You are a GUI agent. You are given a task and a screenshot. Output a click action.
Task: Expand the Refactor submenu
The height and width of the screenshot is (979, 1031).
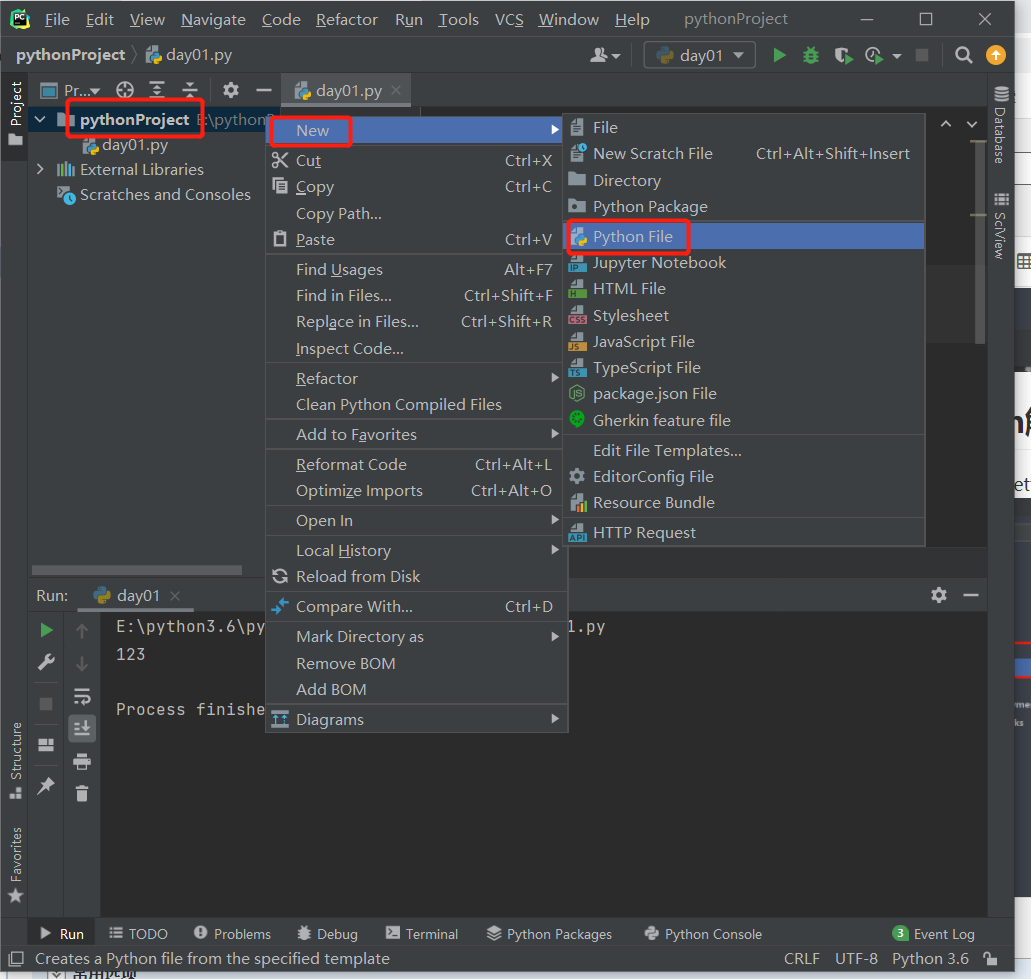[x=416, y=378]
